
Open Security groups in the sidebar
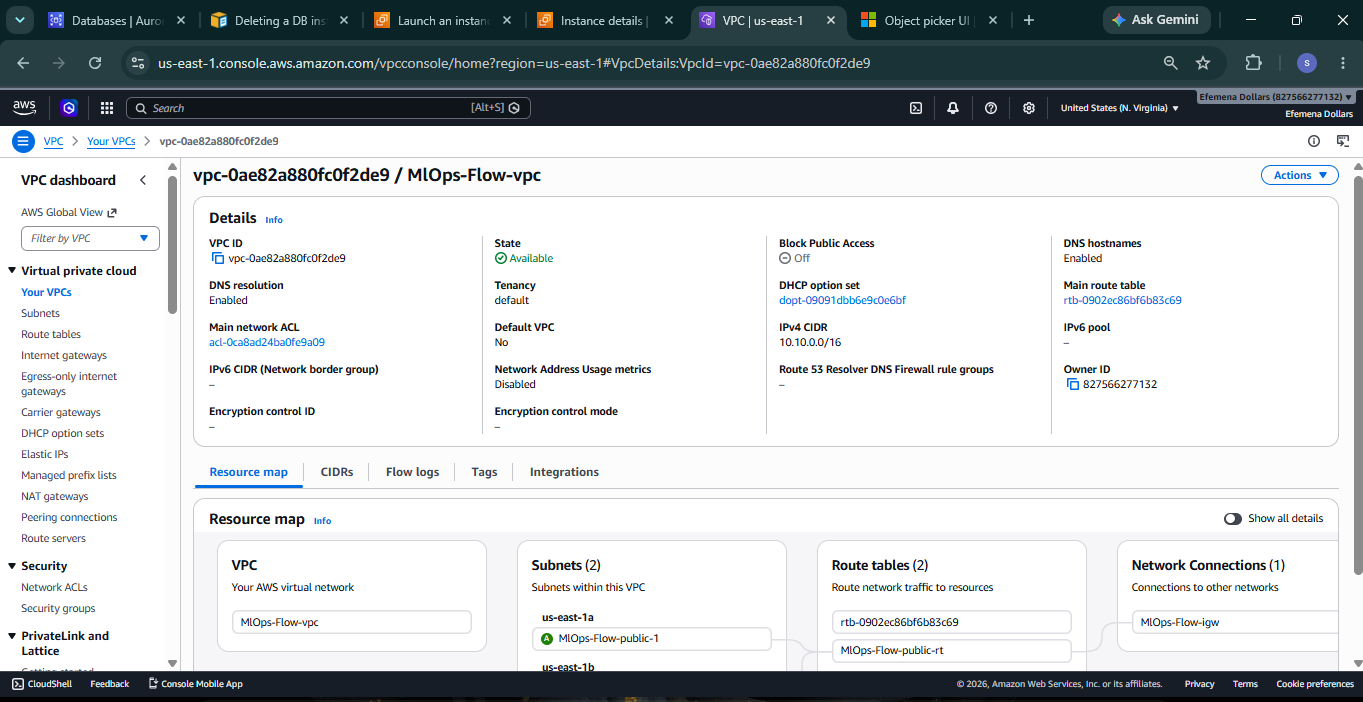(58, 608)
